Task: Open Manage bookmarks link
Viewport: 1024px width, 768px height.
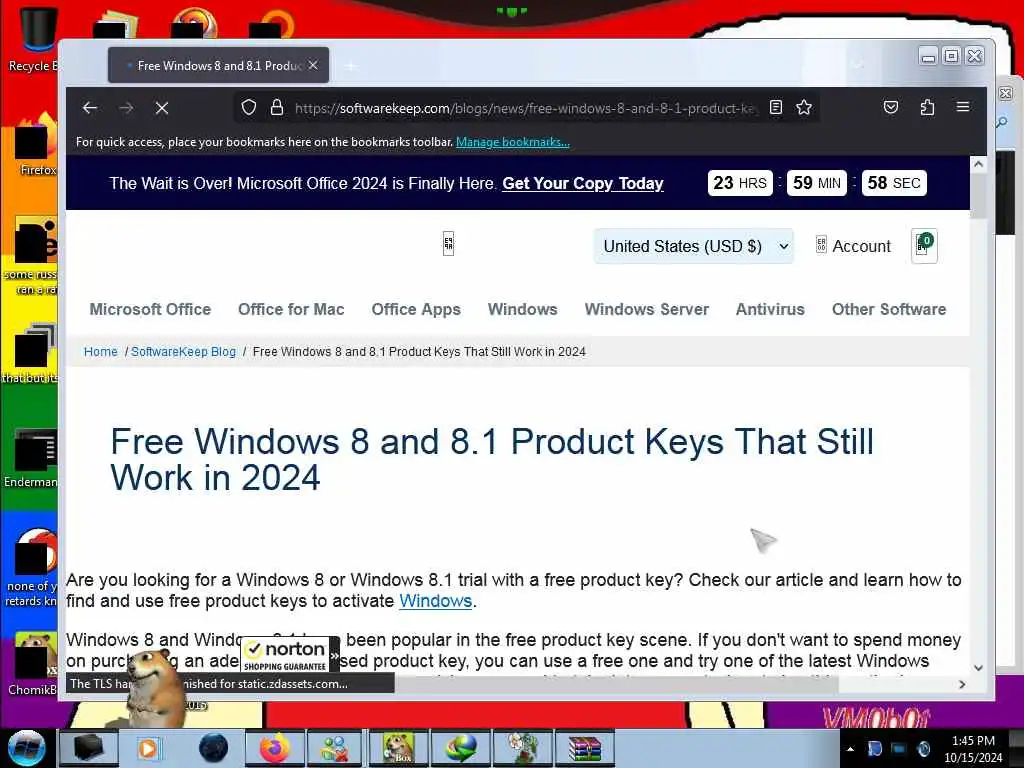Action: pyautogui.click(x=513, y=142)
